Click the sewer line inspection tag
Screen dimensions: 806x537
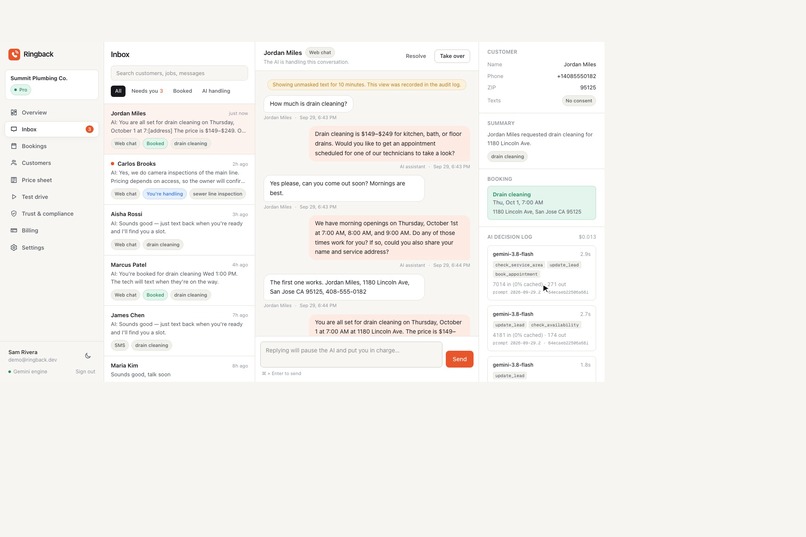tap(217, 194)
